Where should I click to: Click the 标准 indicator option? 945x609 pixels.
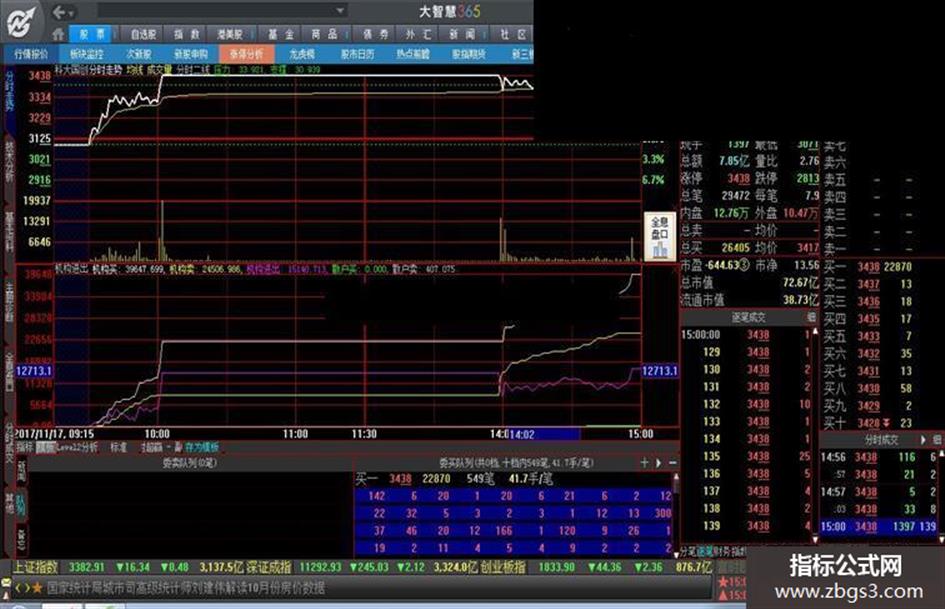(x=119, y=447)
